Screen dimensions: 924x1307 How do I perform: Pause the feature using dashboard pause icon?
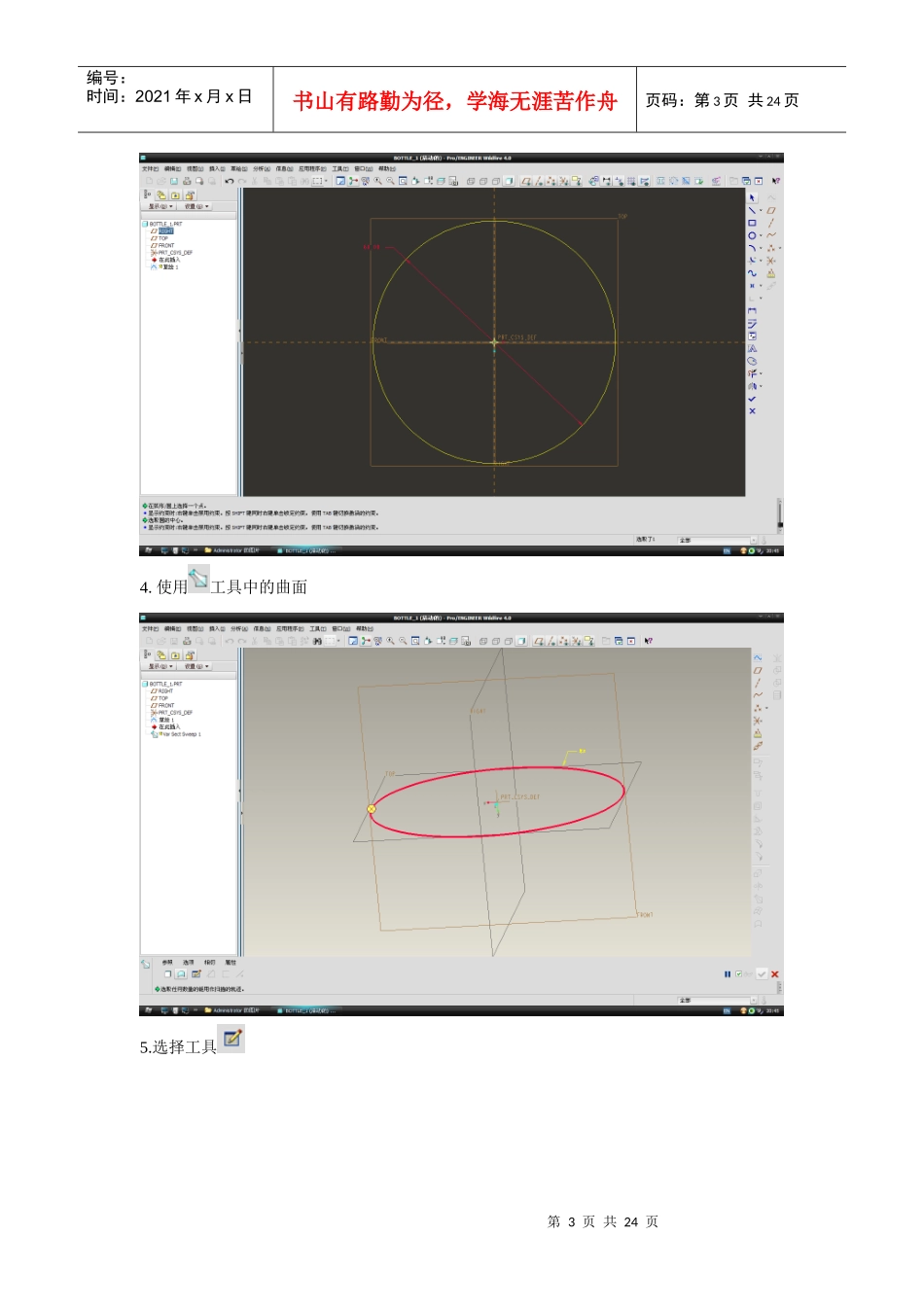click(728, 974)
